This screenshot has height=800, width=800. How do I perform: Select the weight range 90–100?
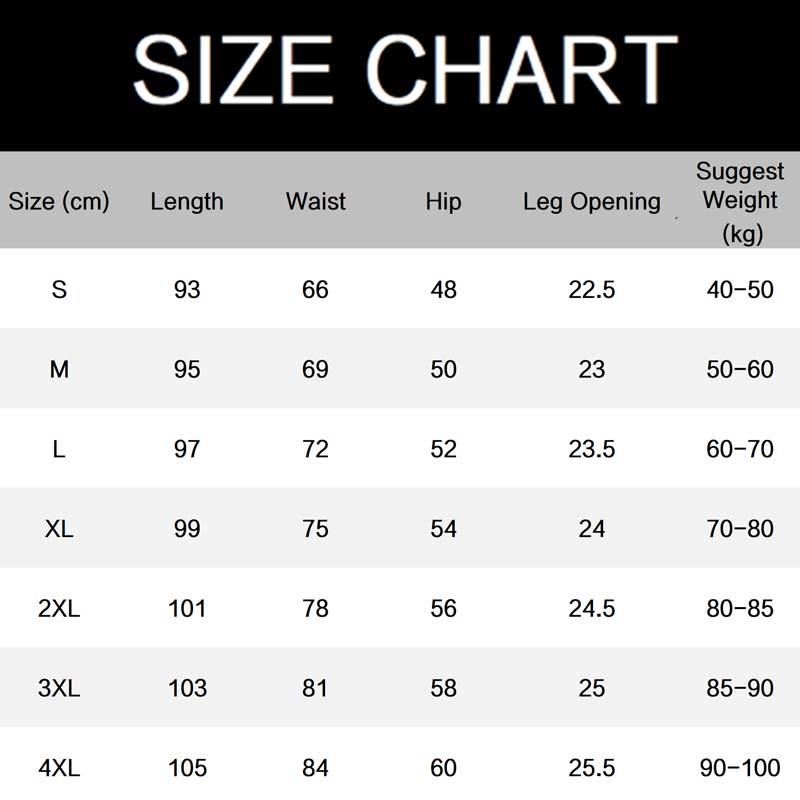pyautogui.click(x=740, y=768)
